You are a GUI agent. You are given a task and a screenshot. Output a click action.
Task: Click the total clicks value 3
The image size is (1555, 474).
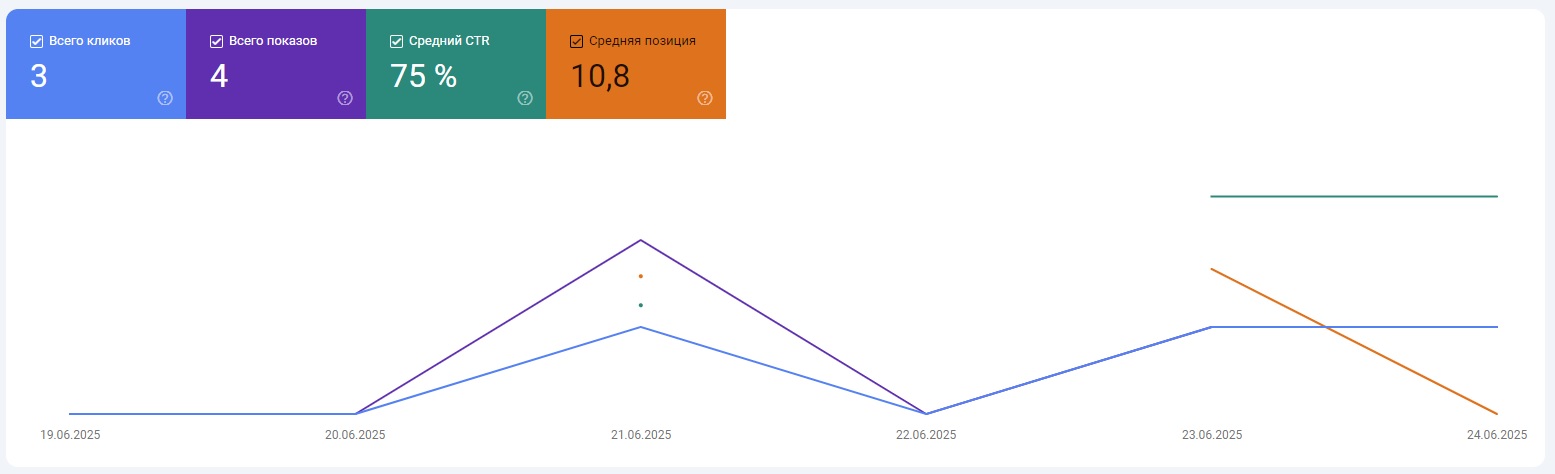(38, 76)
